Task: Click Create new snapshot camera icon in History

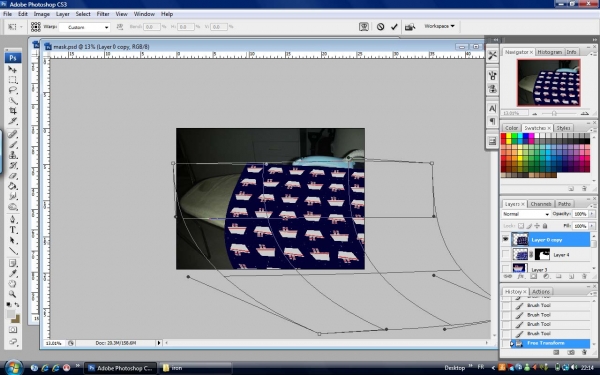Action: 571,352
